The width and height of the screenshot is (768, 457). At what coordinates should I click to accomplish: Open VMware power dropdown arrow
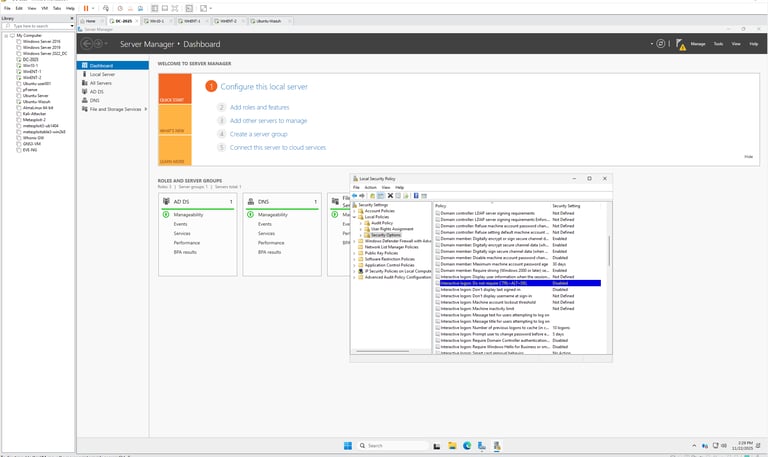click(93, 8)
